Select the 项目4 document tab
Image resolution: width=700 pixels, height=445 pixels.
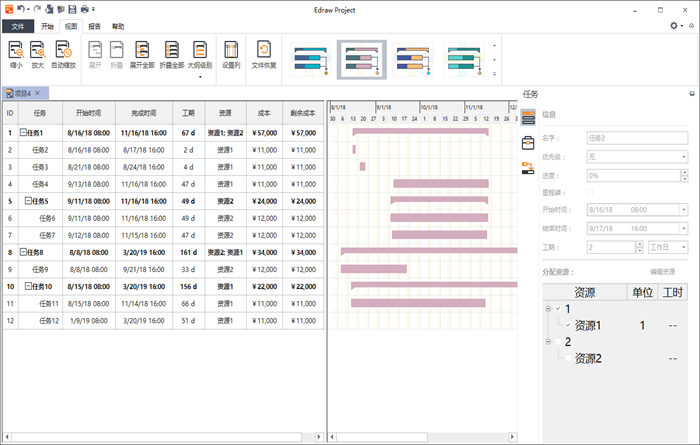[x=23, y=93]
